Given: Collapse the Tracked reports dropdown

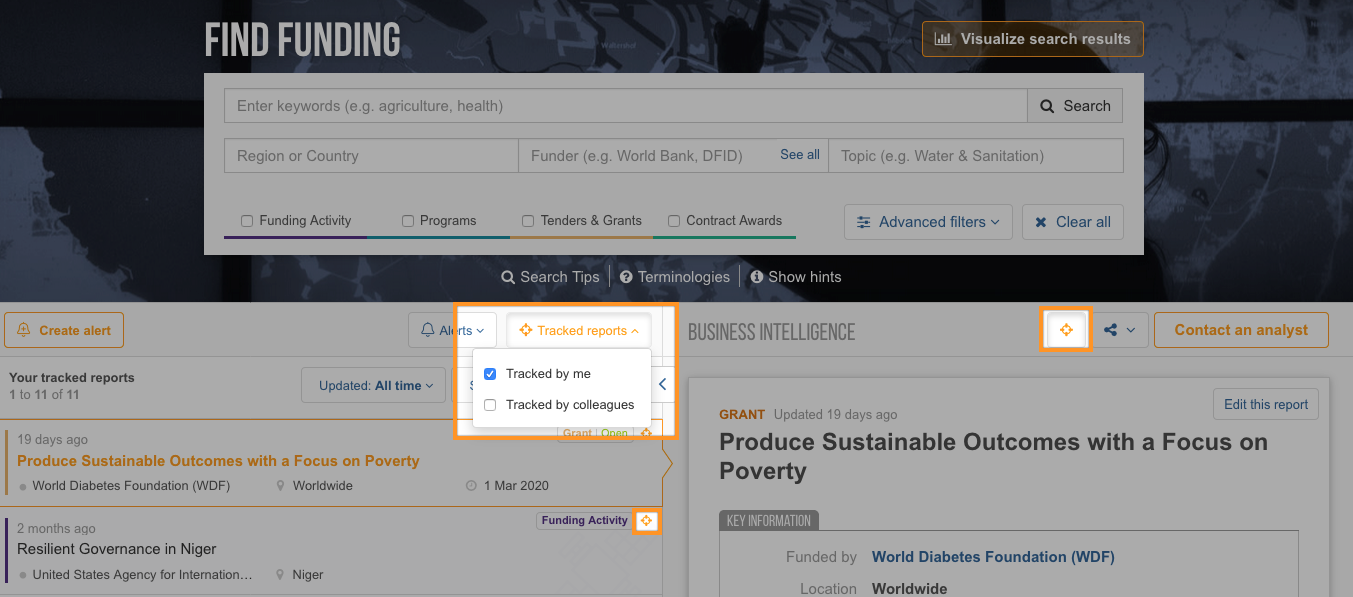Looking at the screenshot, I should (579, 330).
